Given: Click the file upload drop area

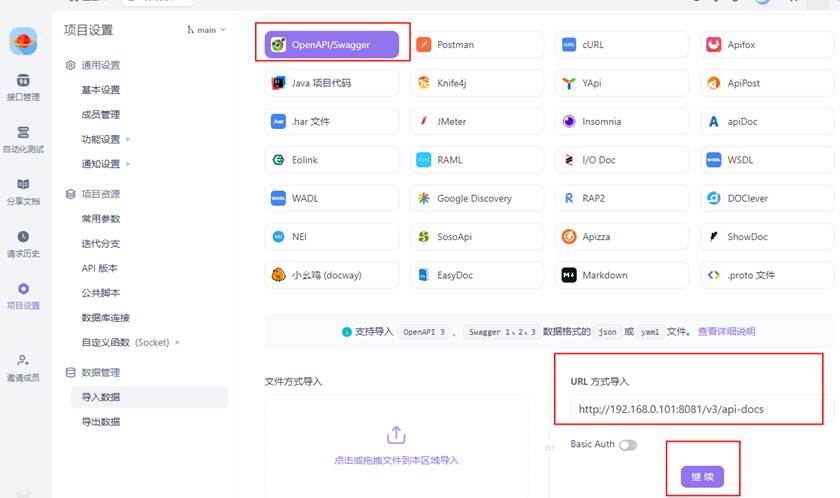Looking at the screenshot, I should [x=396, y=446].
